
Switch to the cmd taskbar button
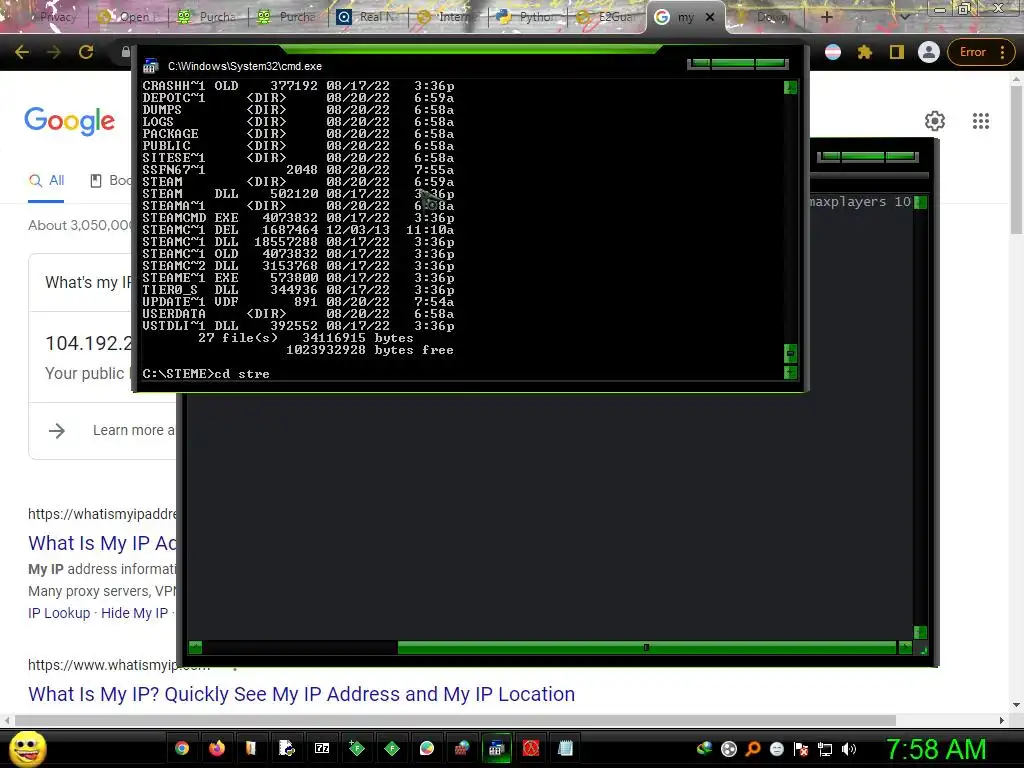click(x=496, y=748)
